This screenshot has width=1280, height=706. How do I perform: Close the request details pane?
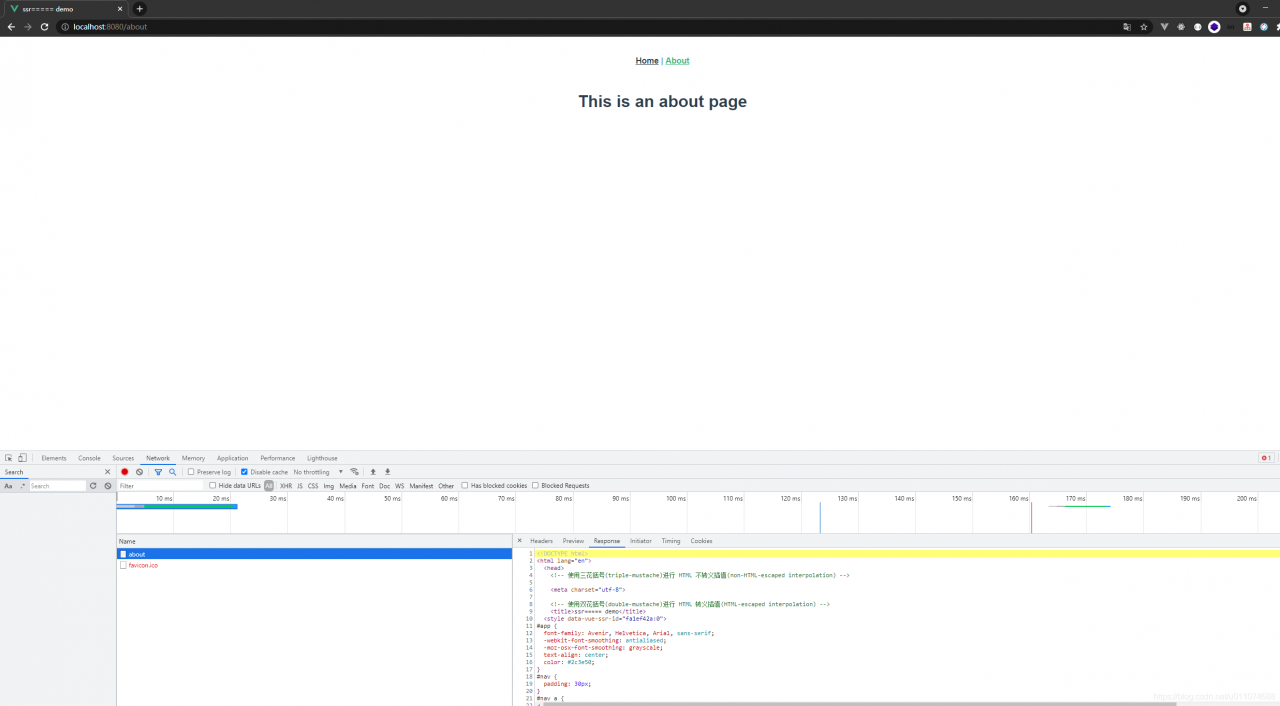coord(519,541)
